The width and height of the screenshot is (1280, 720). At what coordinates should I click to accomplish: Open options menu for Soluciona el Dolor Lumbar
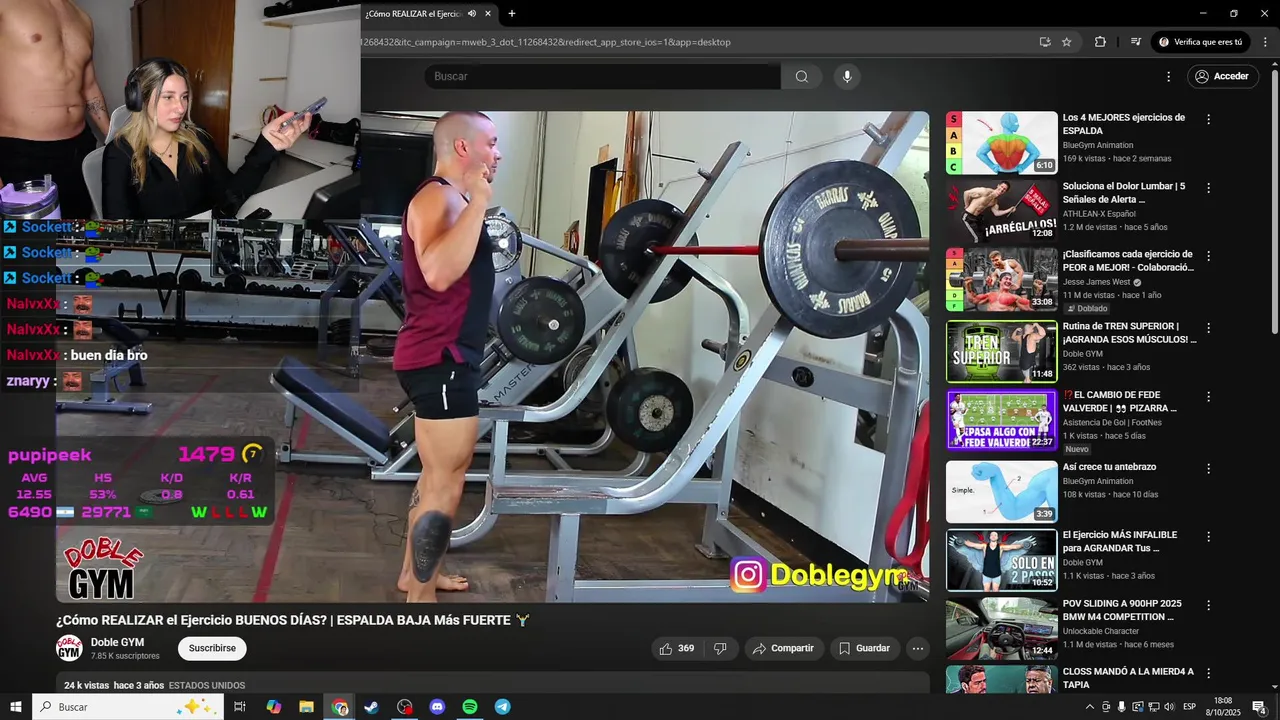point(1208,188)
